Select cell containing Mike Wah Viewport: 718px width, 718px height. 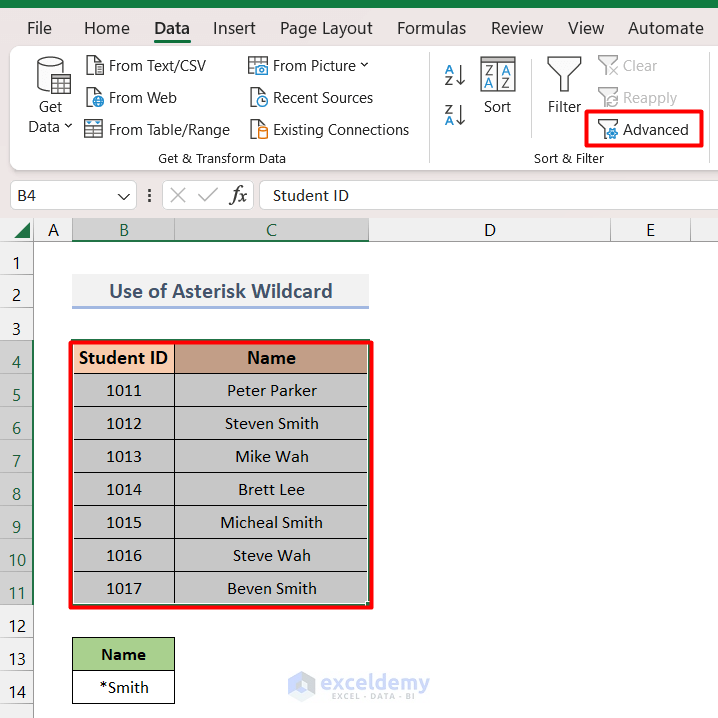tap(272, 456)
